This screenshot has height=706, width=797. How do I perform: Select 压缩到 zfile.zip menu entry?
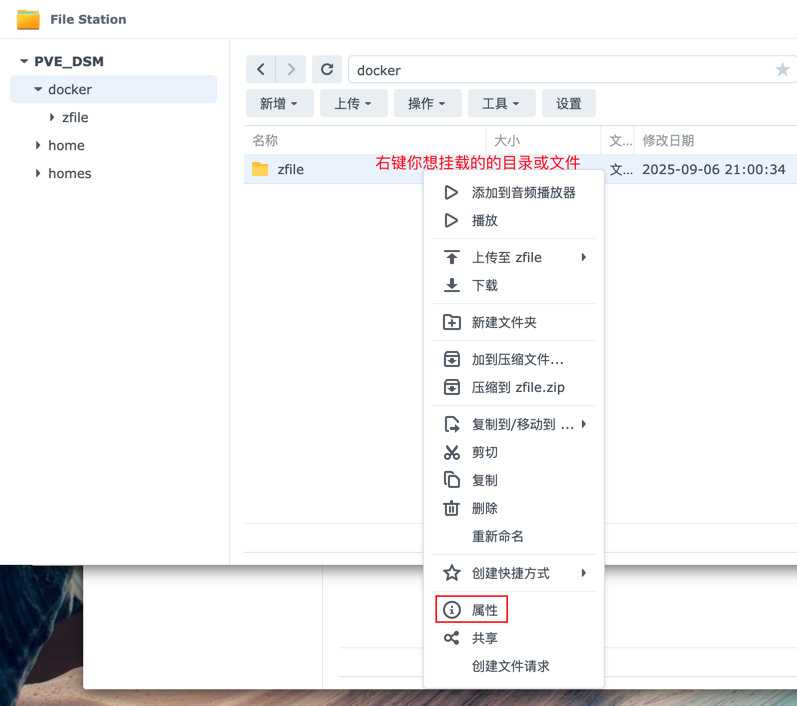click(518, 387)
